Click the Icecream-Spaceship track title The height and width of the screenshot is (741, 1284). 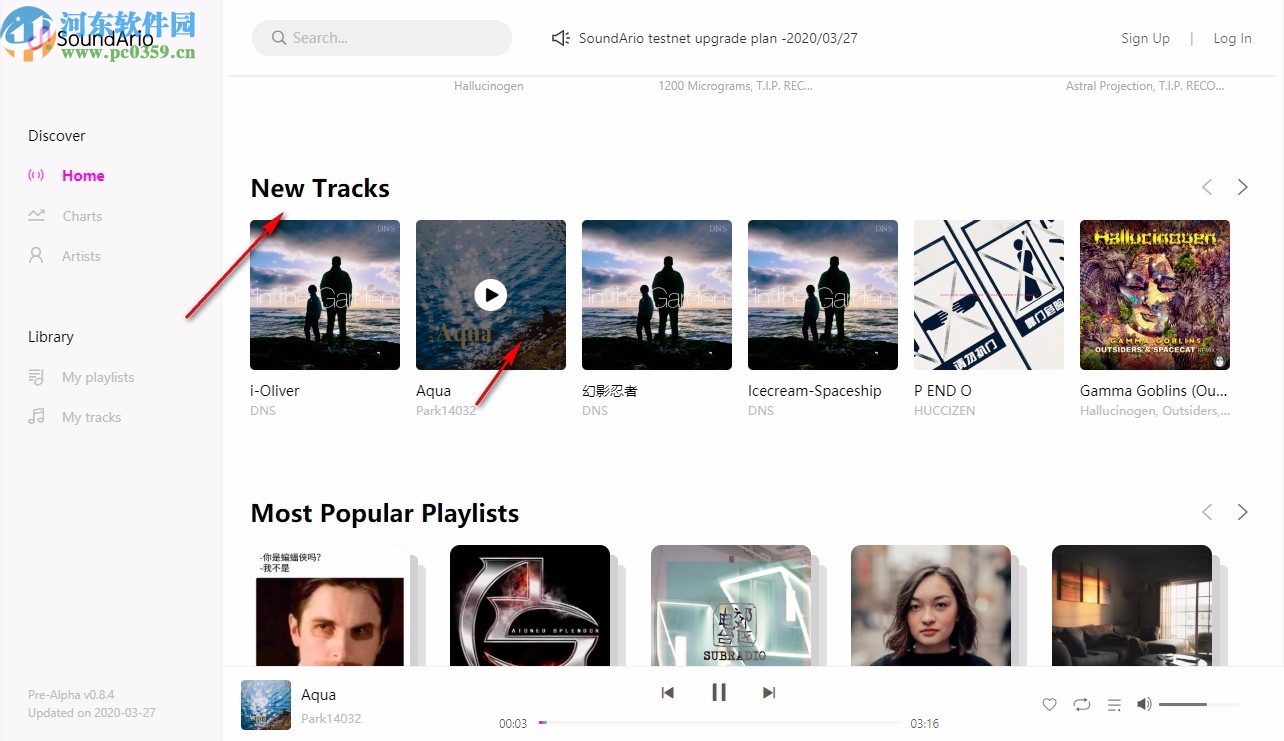click(x=815, y=391)
